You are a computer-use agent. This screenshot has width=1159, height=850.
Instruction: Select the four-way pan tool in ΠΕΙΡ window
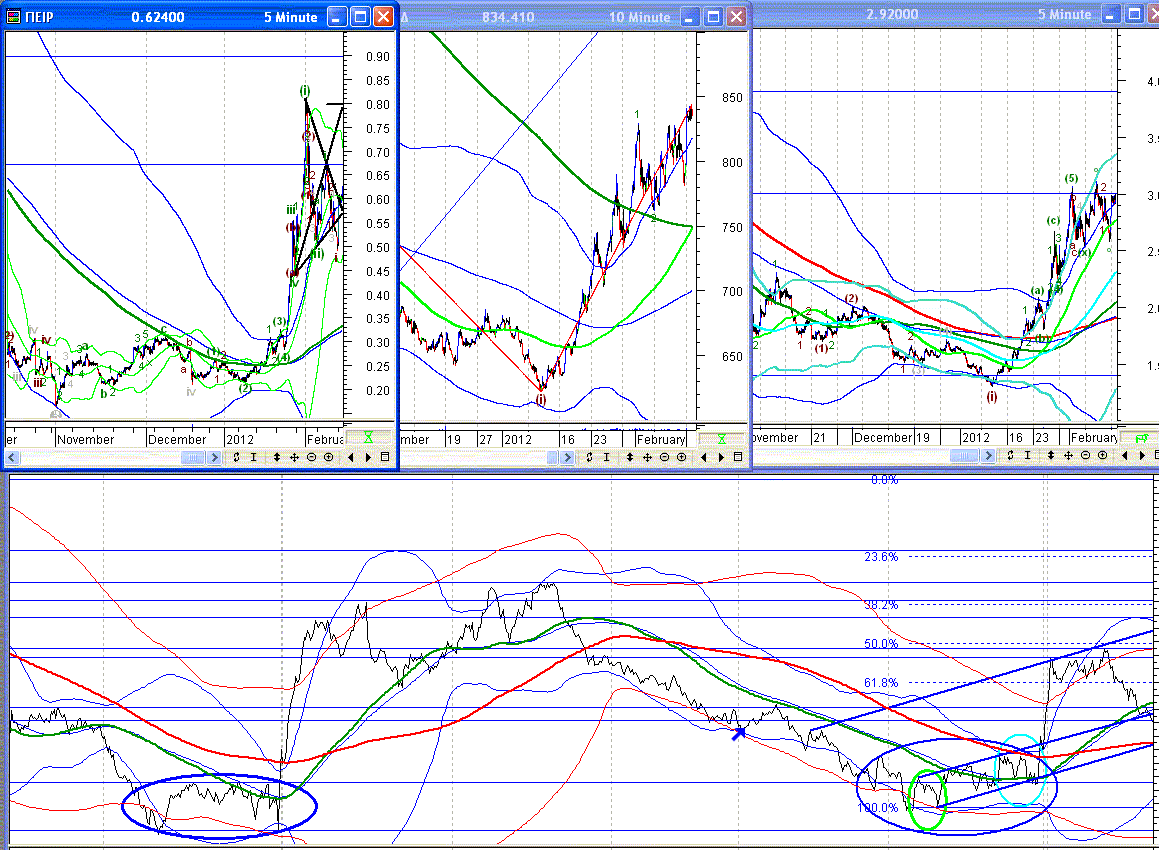(x=294, y=458)
